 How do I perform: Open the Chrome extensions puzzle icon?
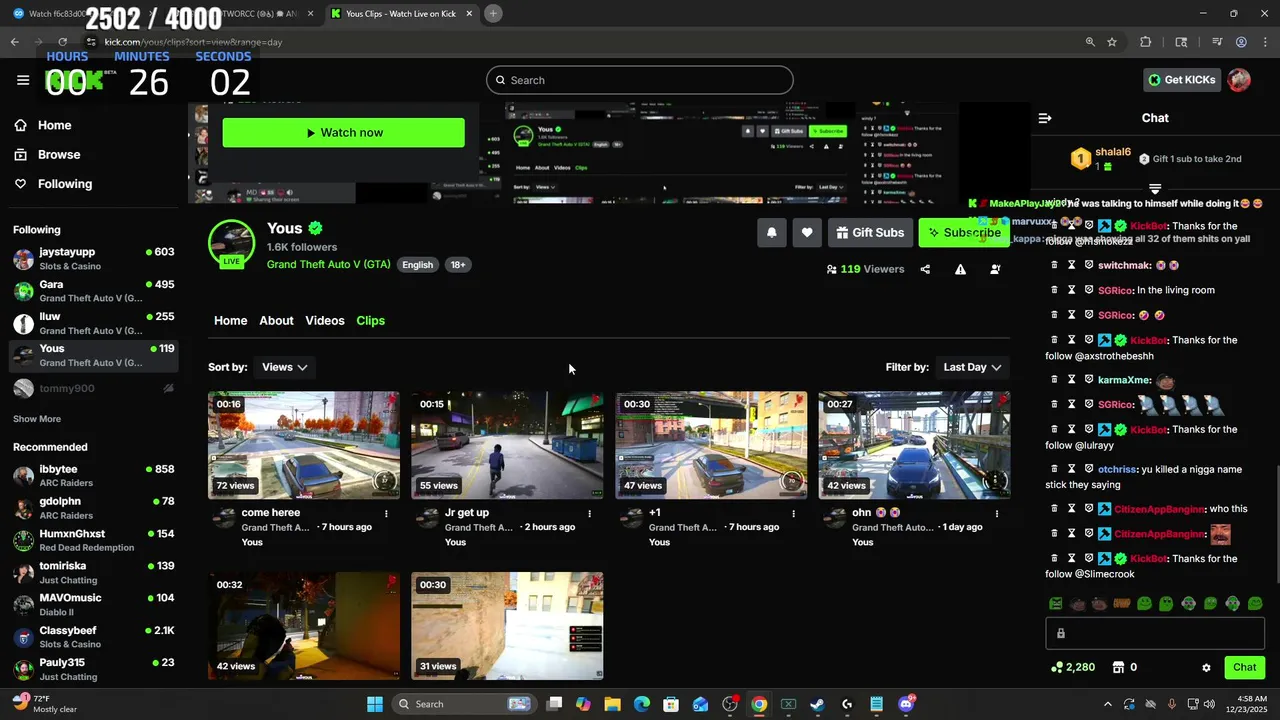tap(1146, 42)
